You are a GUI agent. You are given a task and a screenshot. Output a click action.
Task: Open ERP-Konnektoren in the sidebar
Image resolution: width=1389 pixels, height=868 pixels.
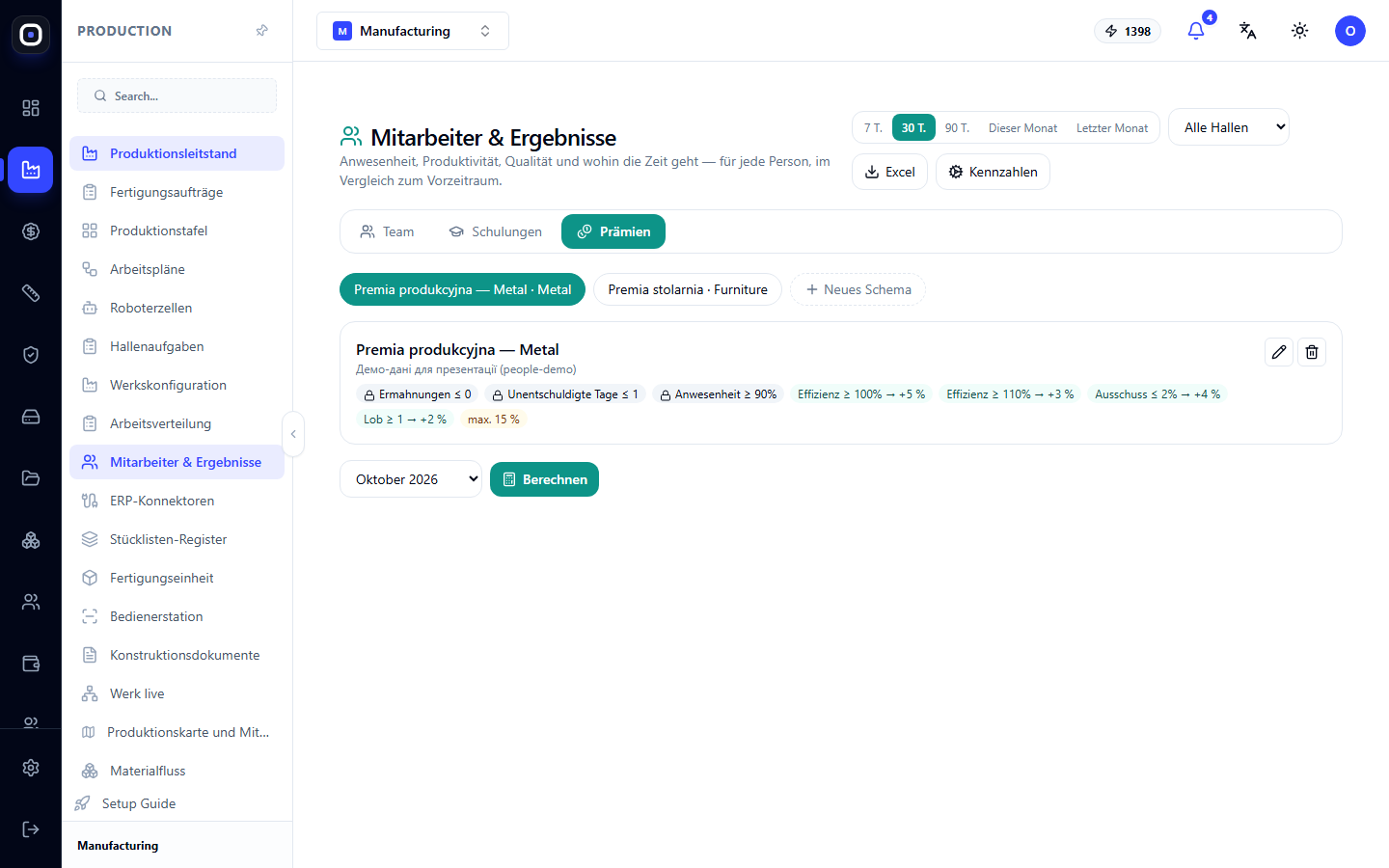[177, 501]
